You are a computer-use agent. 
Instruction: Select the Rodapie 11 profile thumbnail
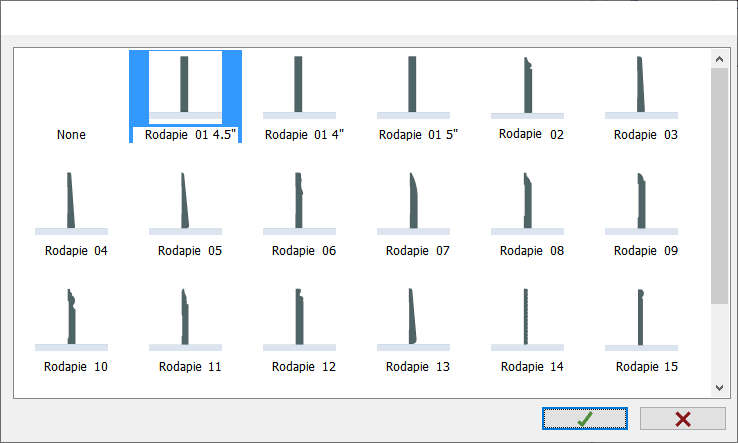(185, 319)
